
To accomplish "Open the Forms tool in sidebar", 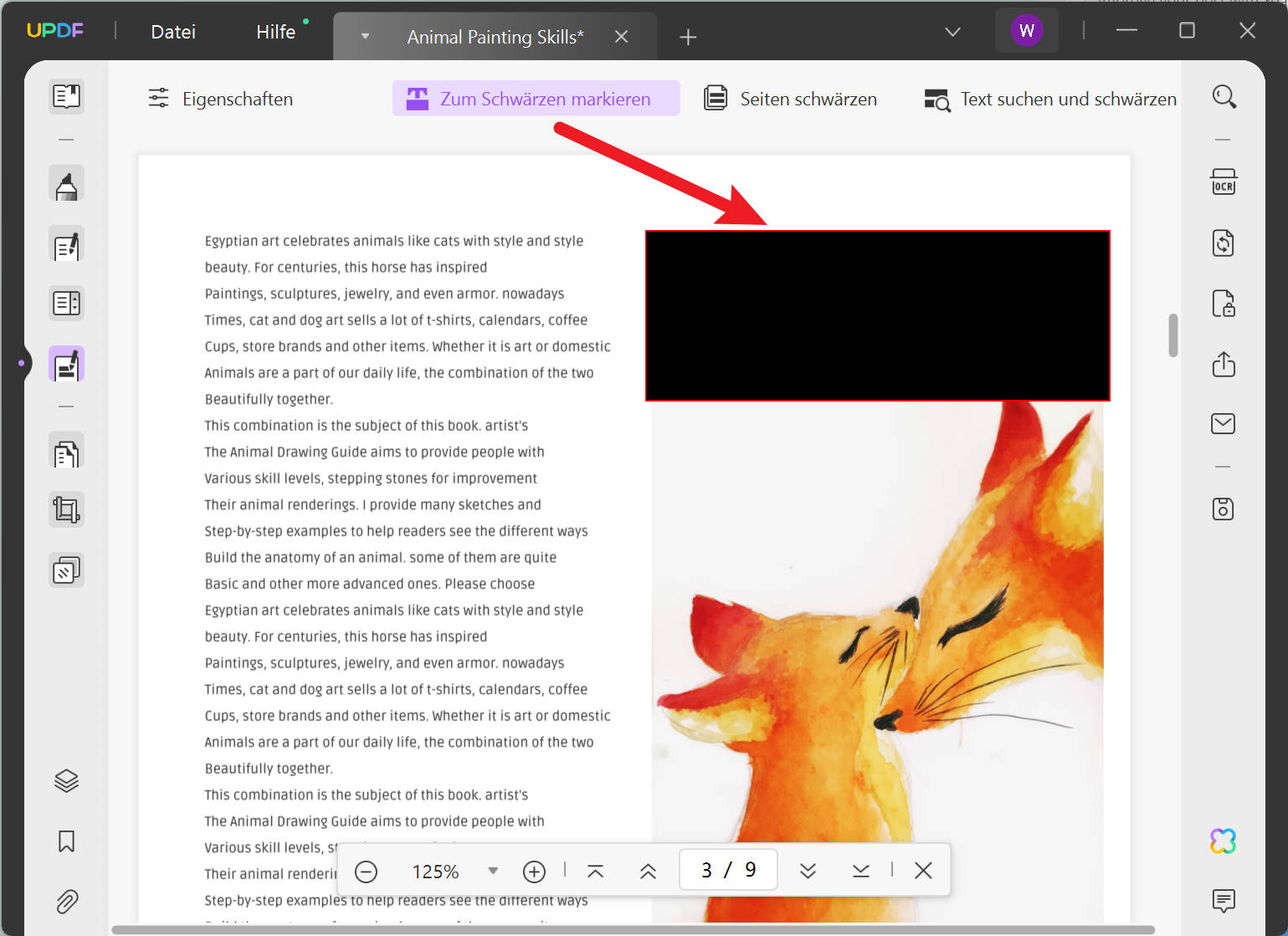I will click(x=66, y=303).
